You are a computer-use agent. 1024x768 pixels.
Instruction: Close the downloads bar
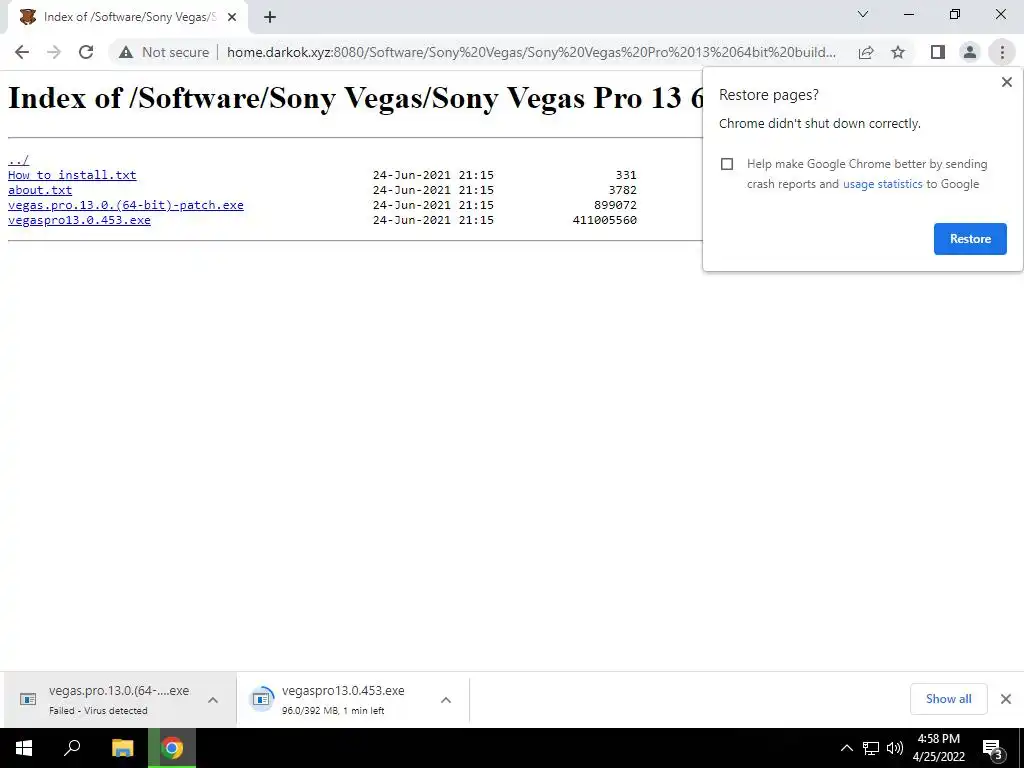[1006, 699]
